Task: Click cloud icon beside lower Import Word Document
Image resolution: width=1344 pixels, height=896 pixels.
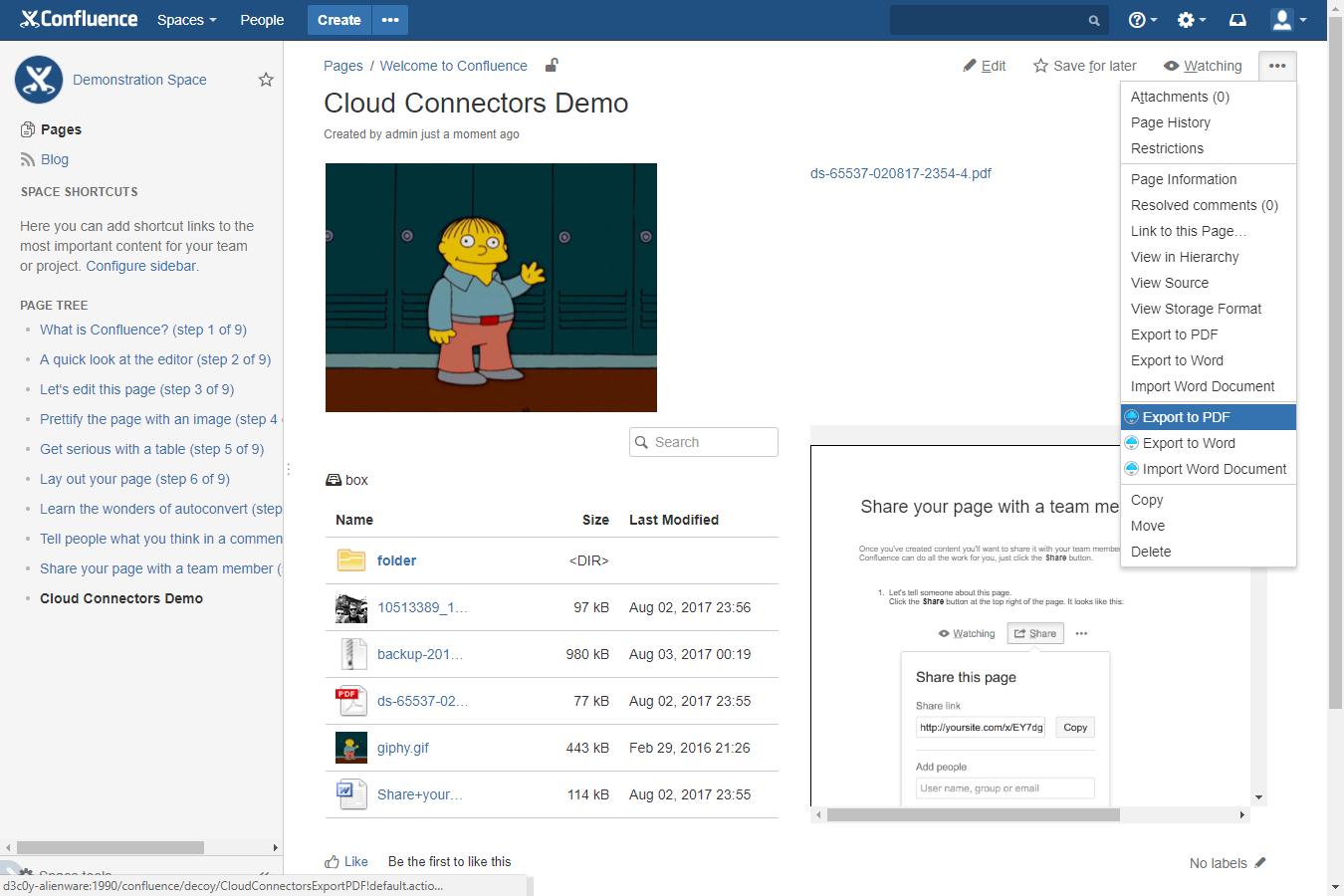Action: [x=1132, y=469]
